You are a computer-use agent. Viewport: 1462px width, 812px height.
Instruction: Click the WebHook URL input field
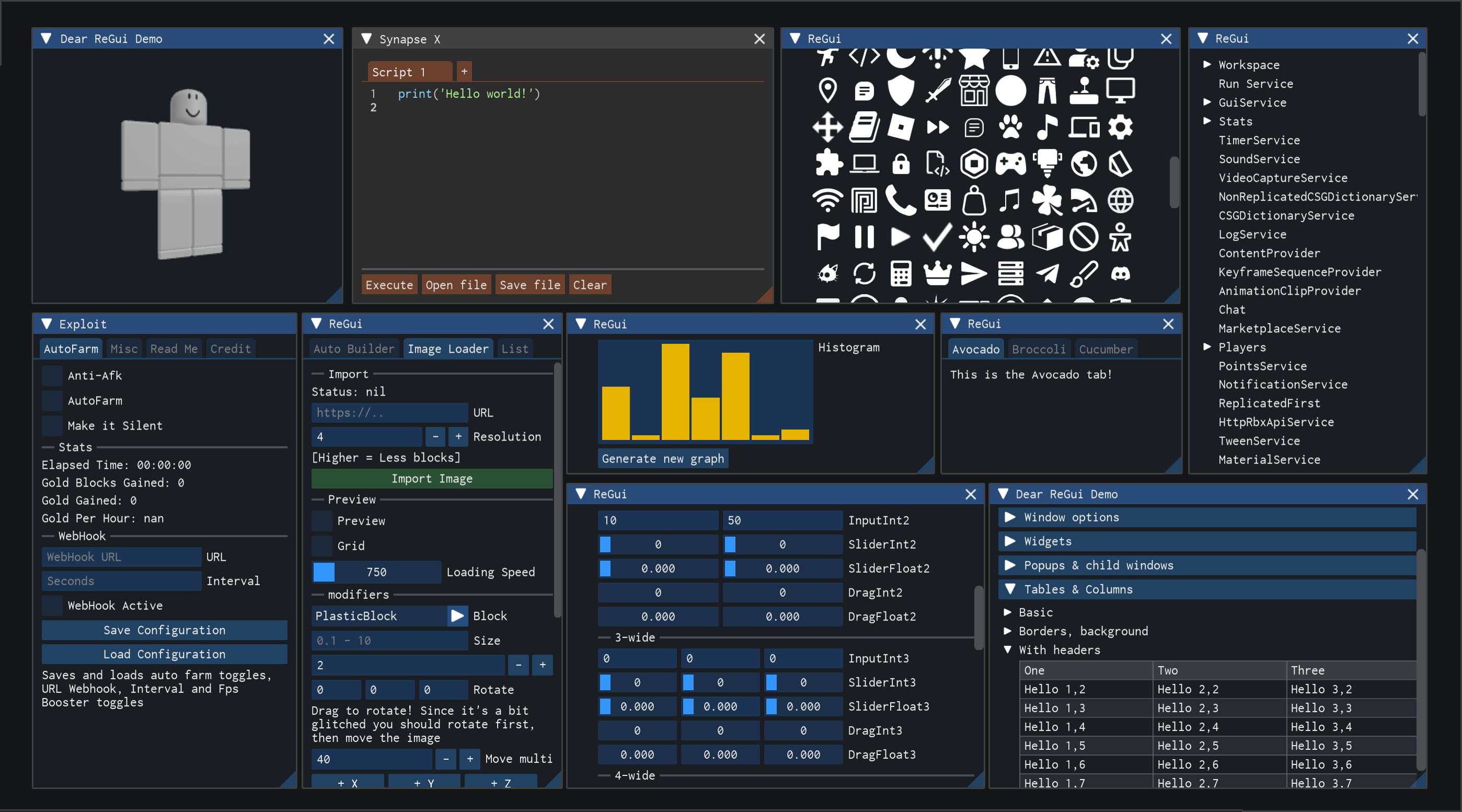click(x=121, y=557)
